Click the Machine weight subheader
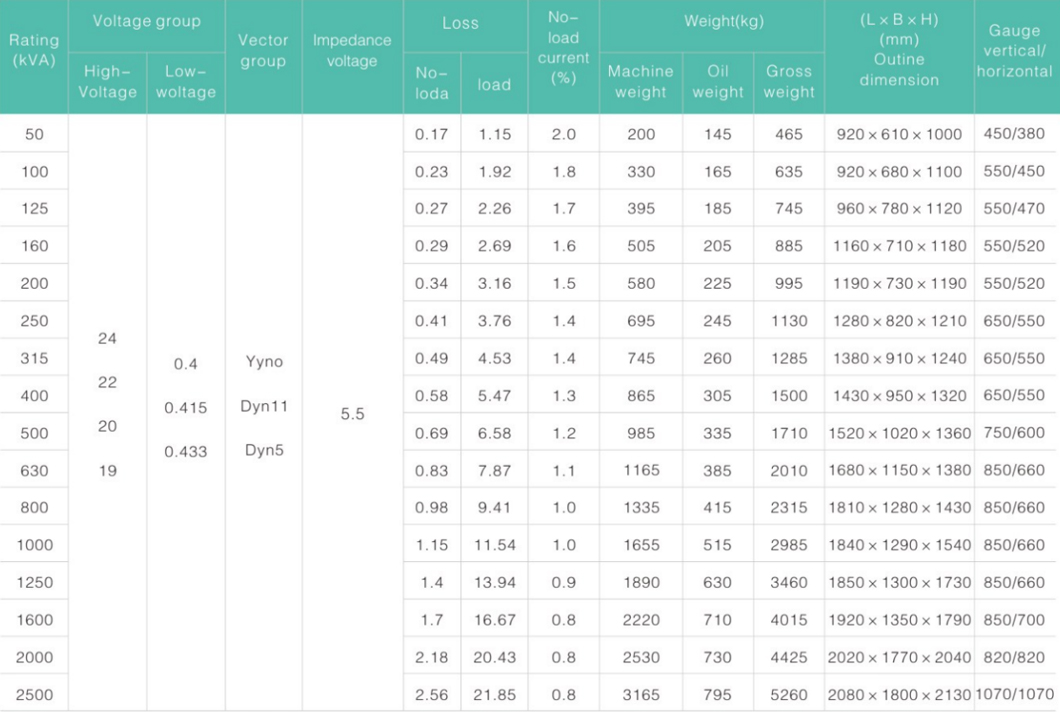Viewport: 1060px width, 712px height. click(x=641, y=82)
